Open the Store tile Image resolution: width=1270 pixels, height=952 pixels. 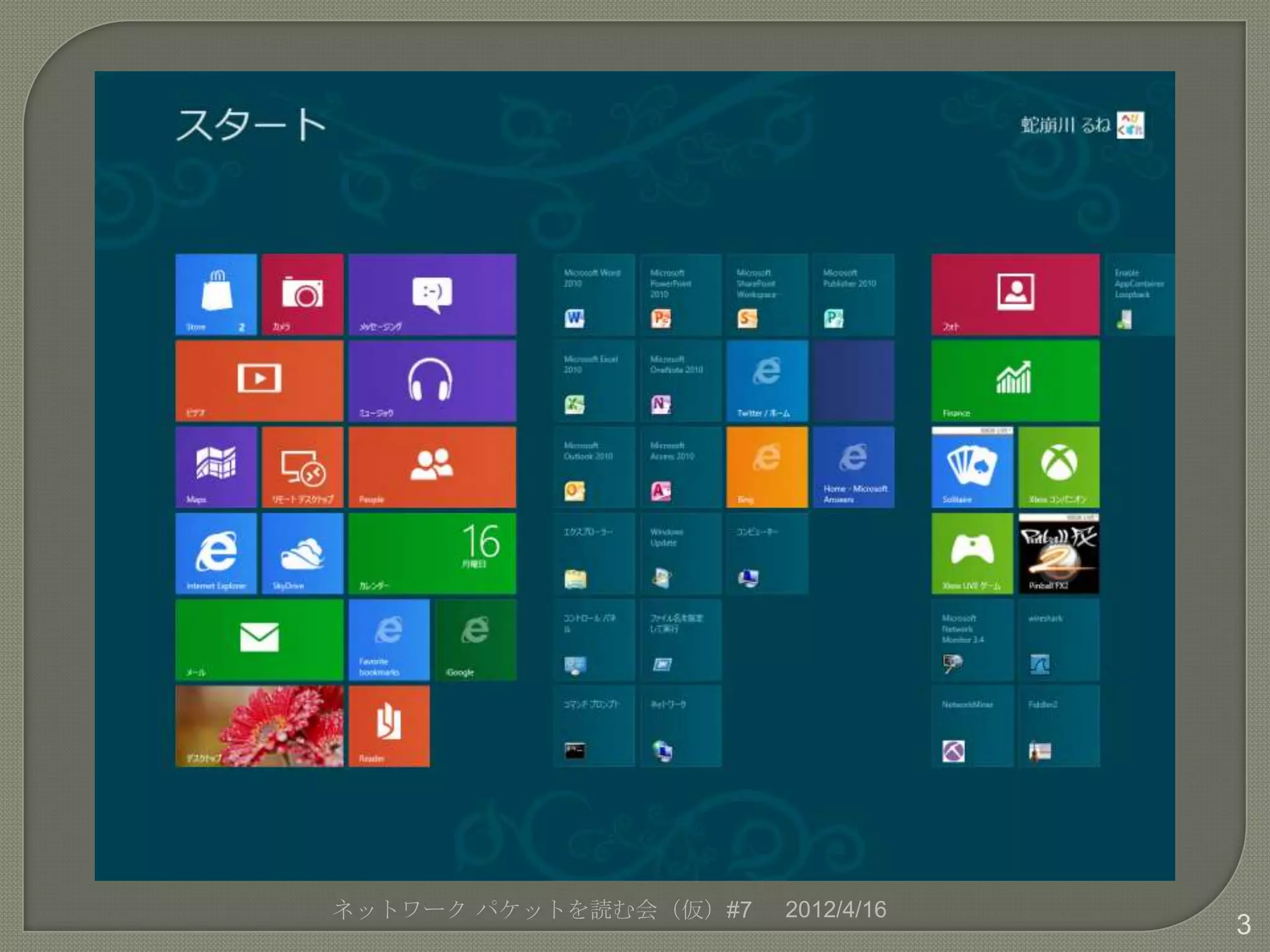pos(216,294)
